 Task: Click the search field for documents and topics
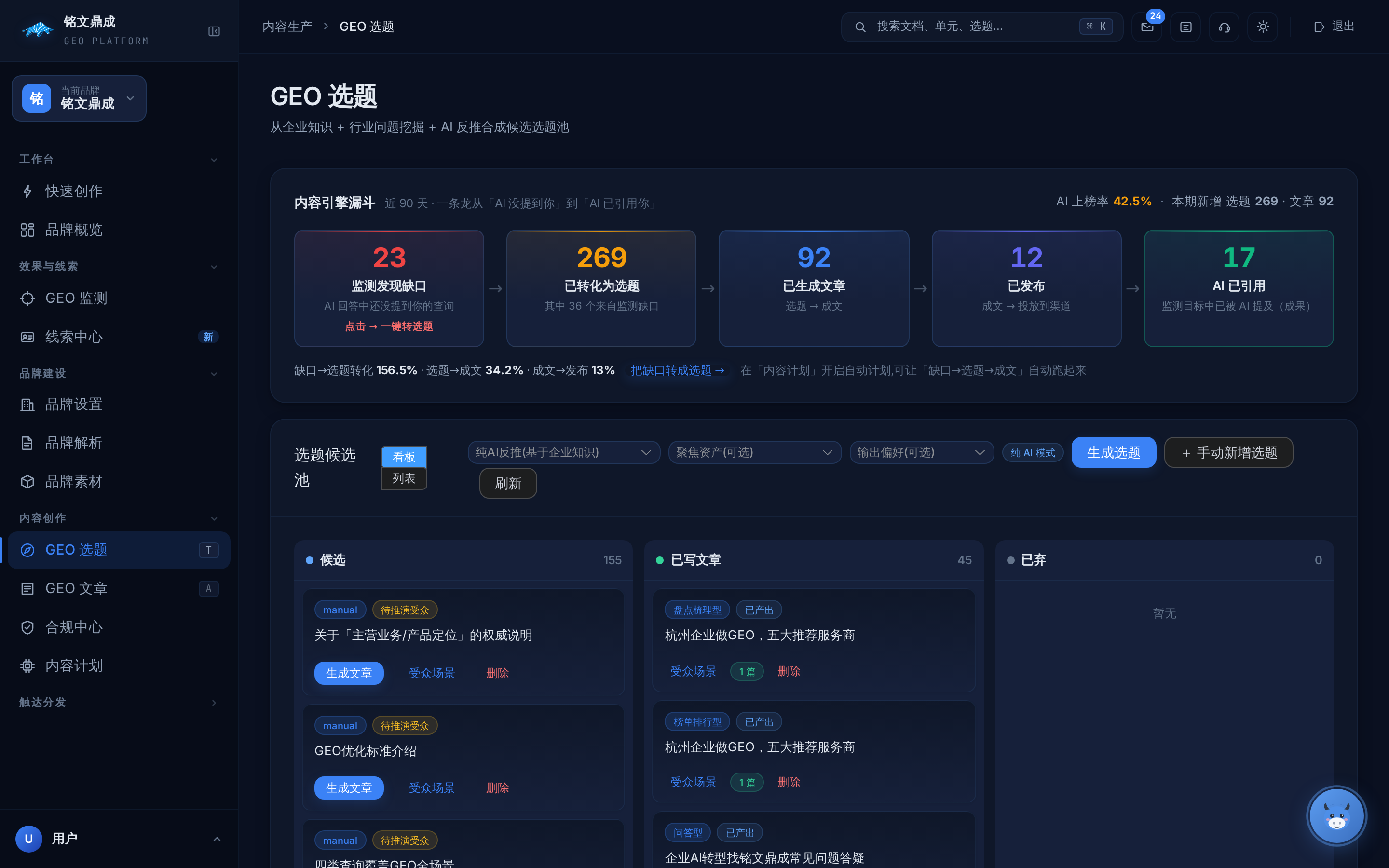[x=981, y=27]
